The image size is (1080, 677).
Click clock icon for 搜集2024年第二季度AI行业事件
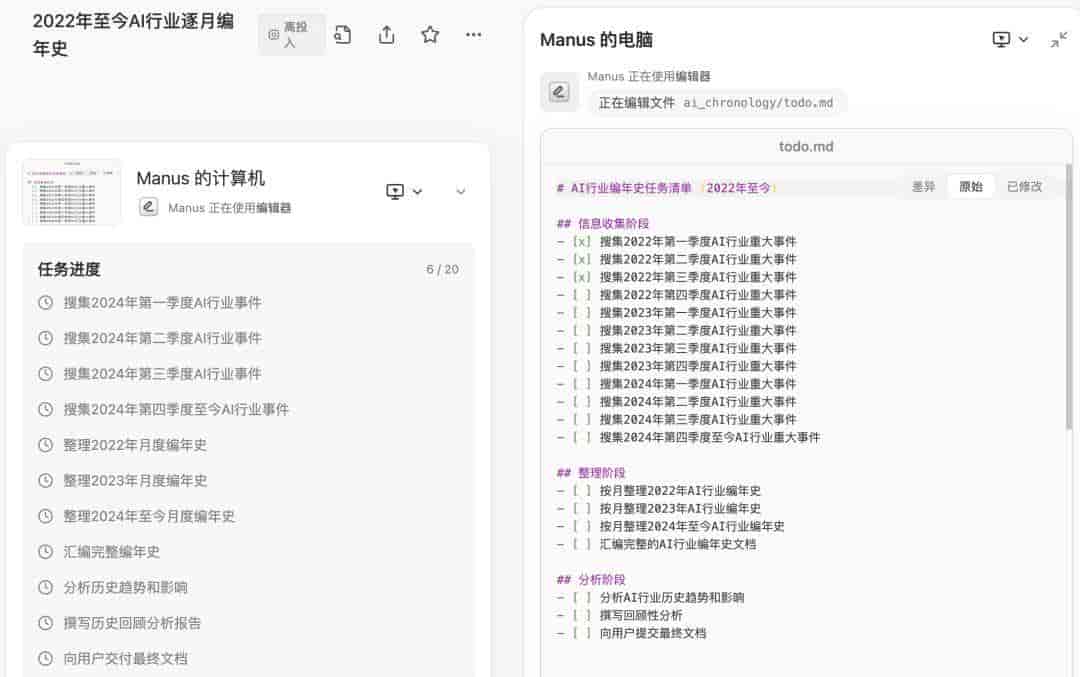tap(45, 338)
